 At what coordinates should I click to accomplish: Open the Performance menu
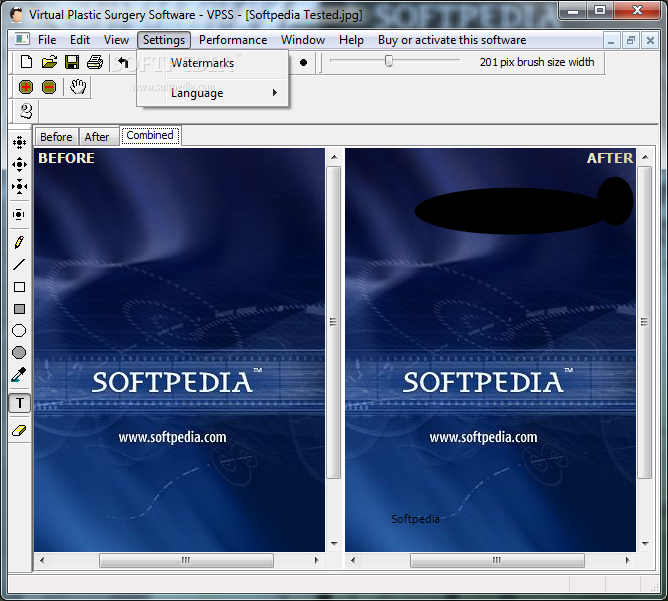(233, 40)
